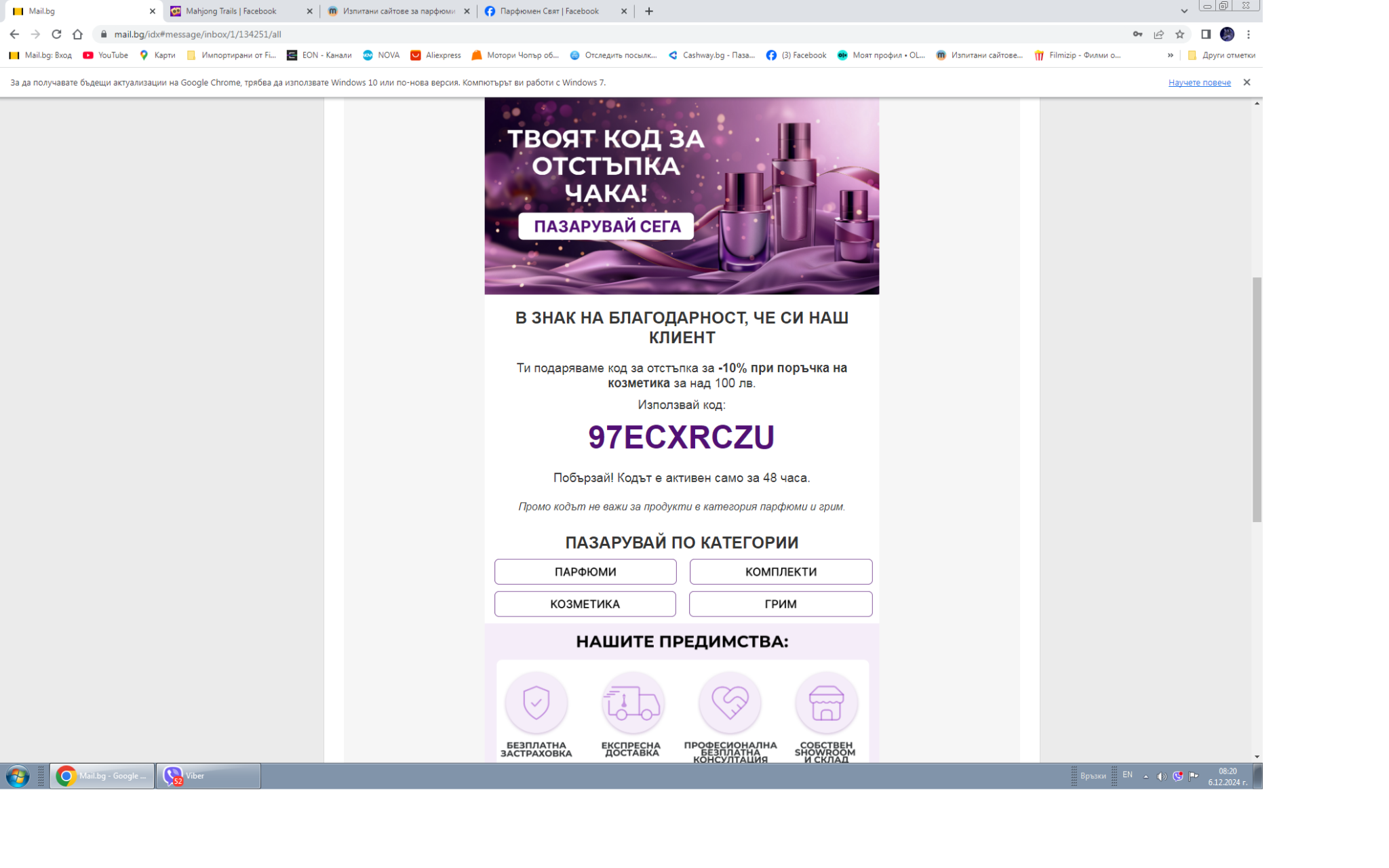Open the Карти maps bookmark
Screen dimensions: 1389x868
pos(157,55)
